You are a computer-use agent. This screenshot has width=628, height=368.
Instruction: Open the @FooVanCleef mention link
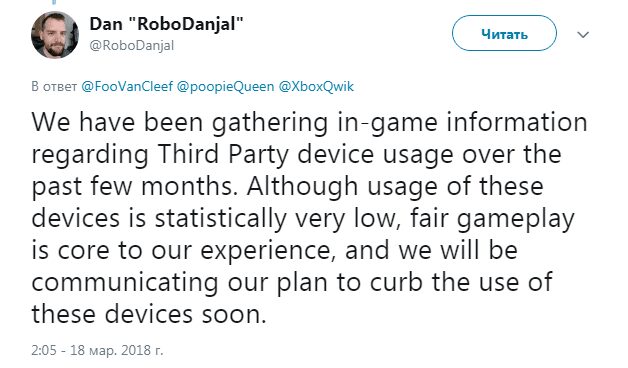pos(127,86)
